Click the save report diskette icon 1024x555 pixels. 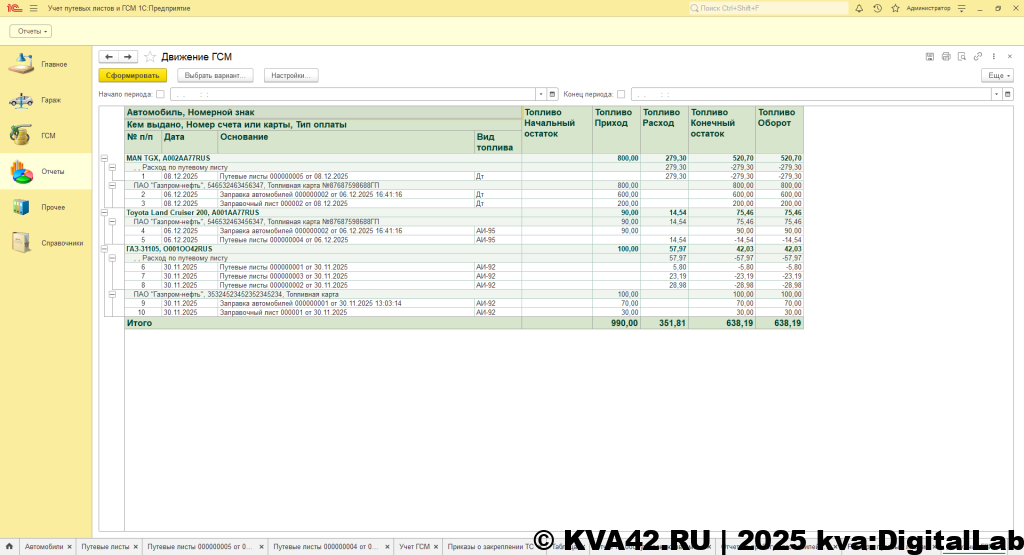click(x=930, y=57)
